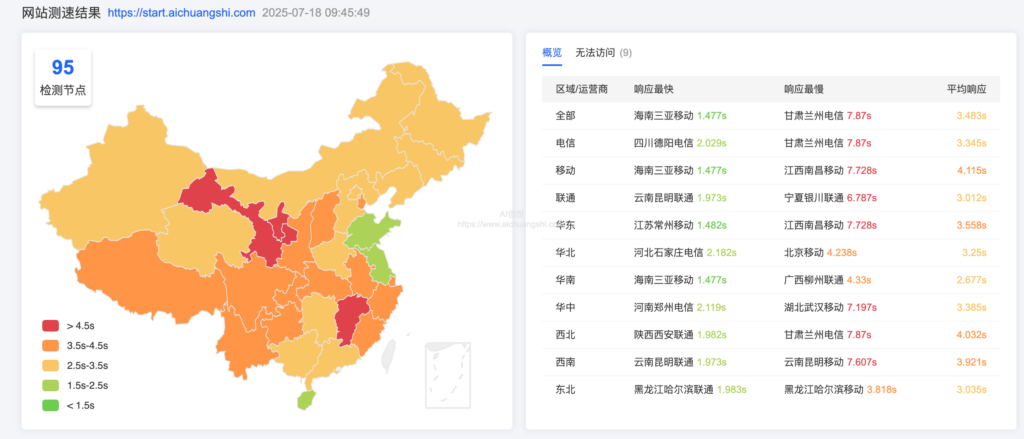1024x439 pixels.
Task: Select the 西南 row label
Action: click(566, 363)
